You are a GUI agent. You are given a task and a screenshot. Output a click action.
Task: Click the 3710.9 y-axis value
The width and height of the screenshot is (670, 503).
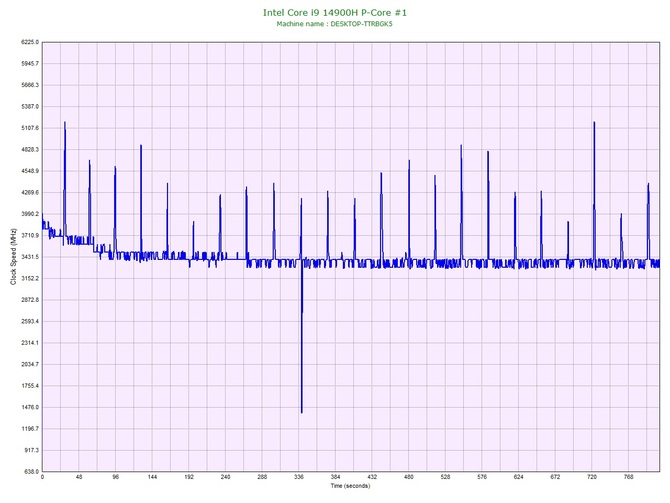click(x=30, y=235)
